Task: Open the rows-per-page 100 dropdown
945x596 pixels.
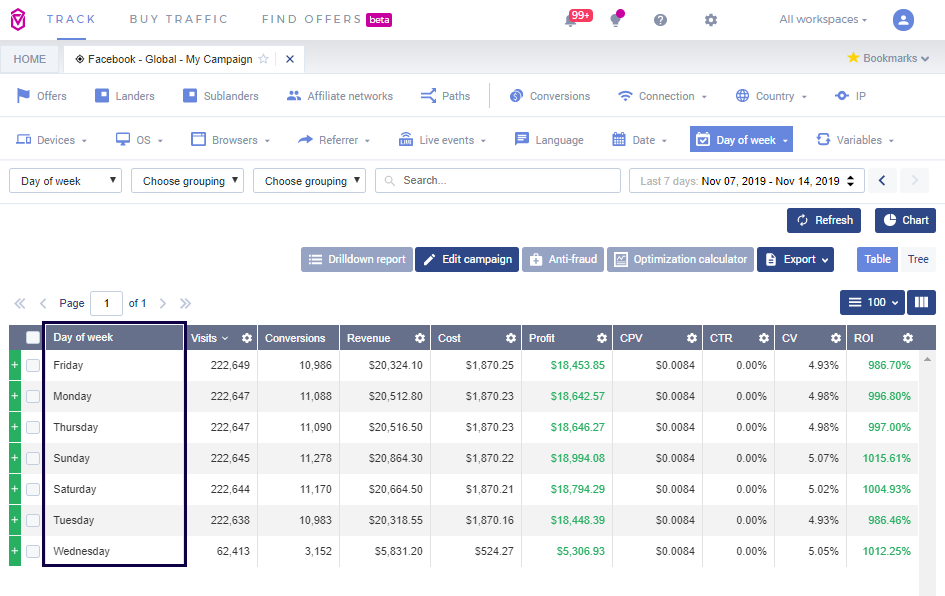Action: point(872,302)
